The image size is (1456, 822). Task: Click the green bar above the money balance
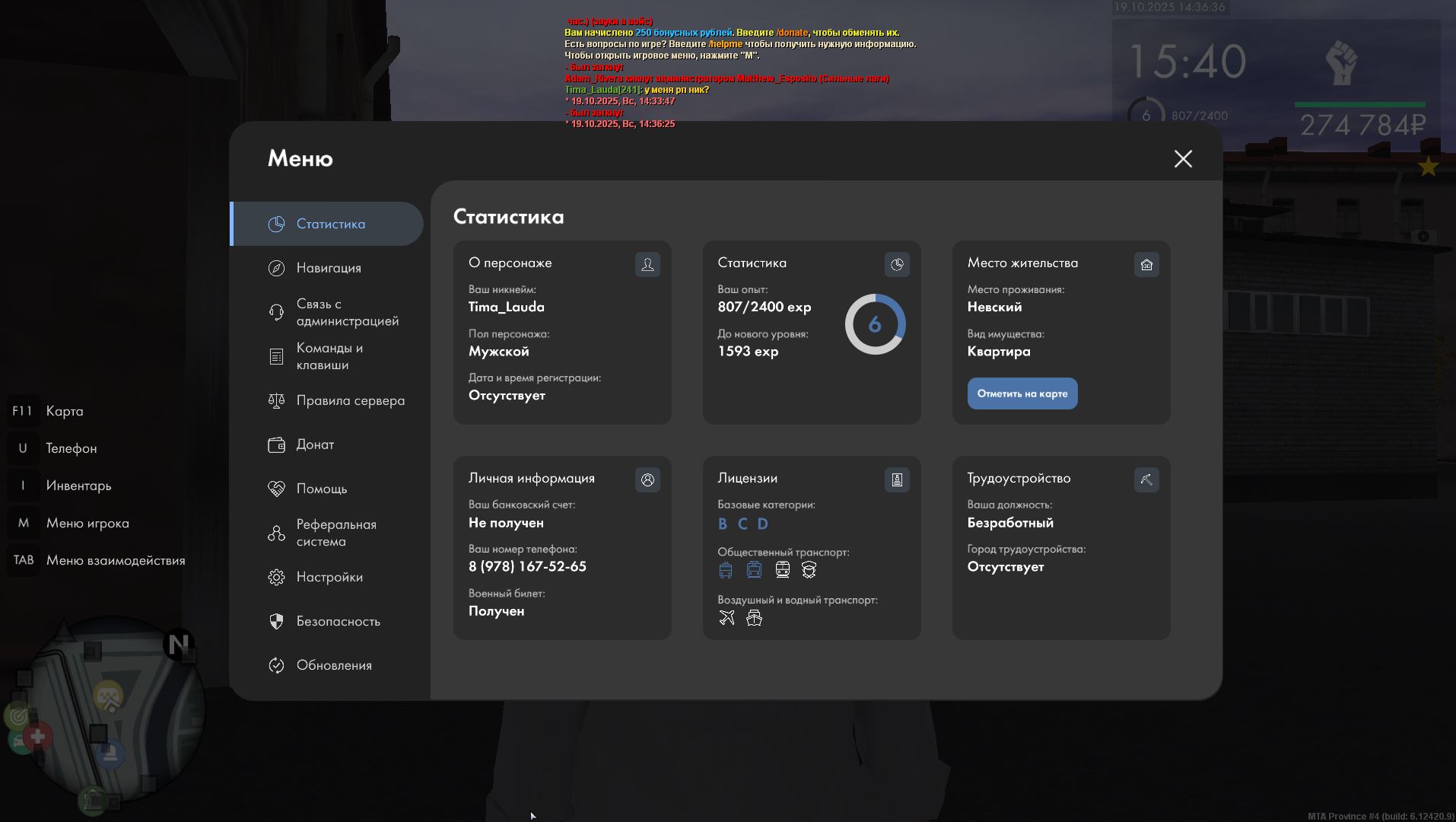[x=1359, y=104]
